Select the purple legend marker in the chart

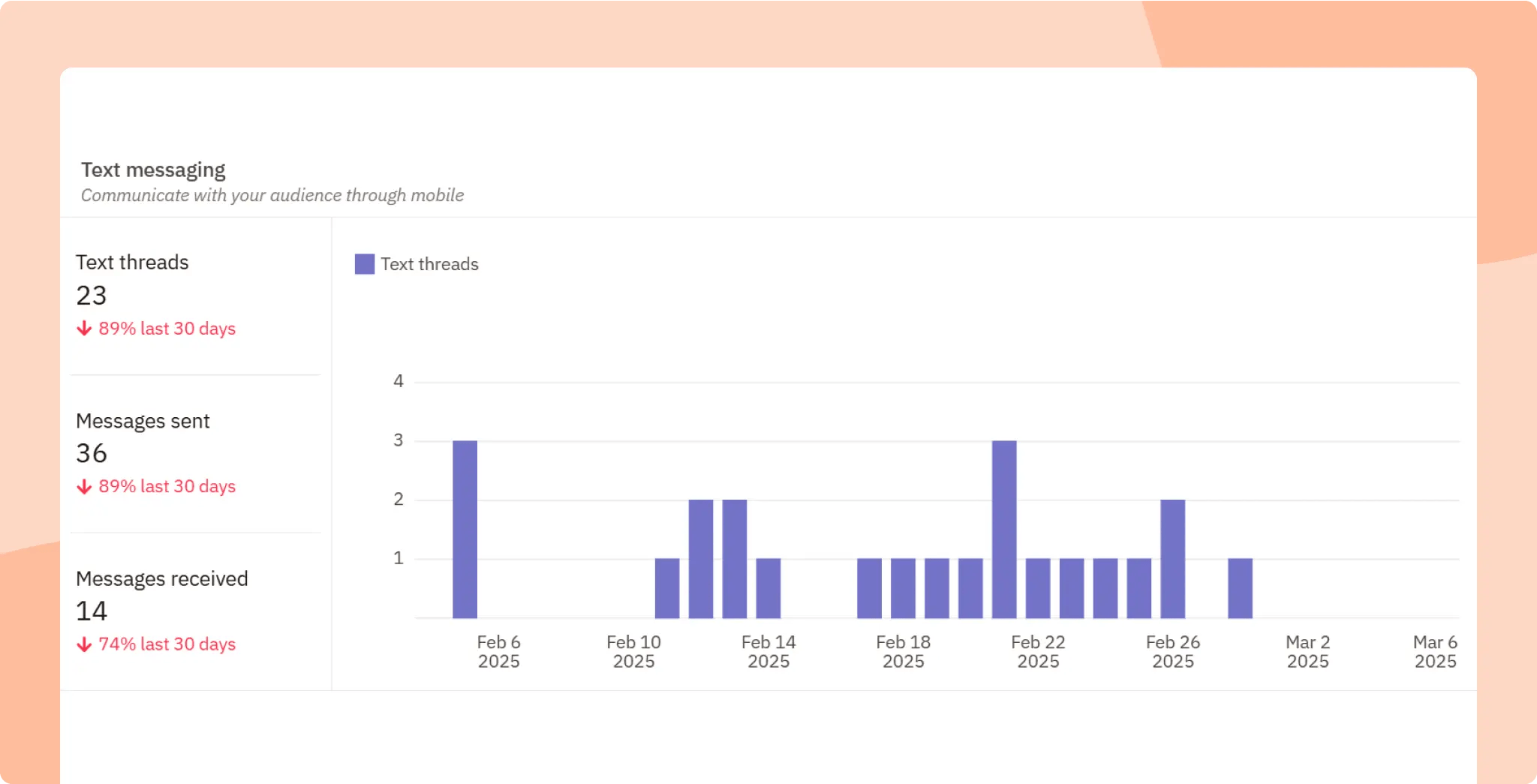coord(363,264)
